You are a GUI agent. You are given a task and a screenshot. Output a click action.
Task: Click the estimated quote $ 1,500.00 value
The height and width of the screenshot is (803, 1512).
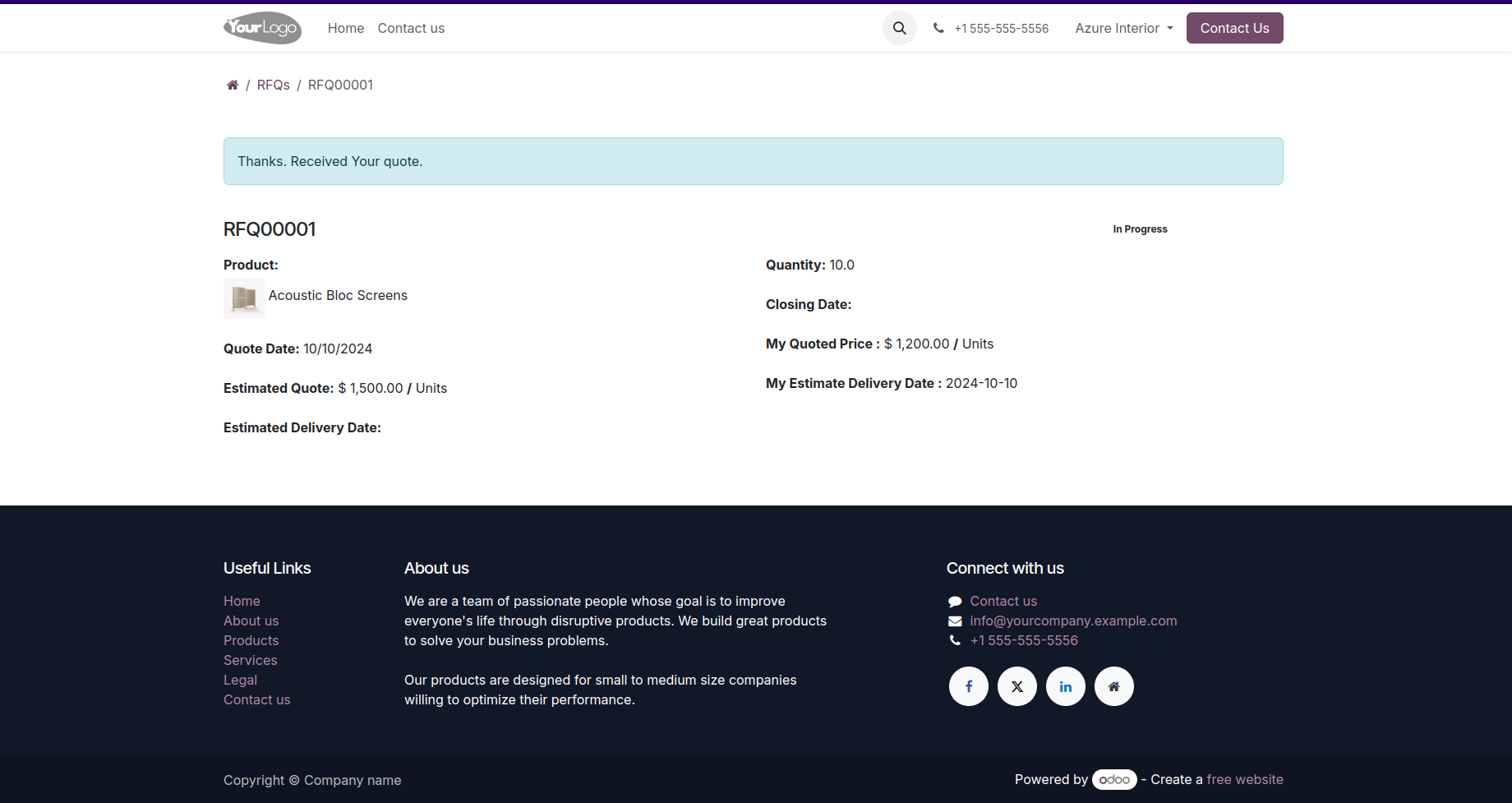pos(371,388)
